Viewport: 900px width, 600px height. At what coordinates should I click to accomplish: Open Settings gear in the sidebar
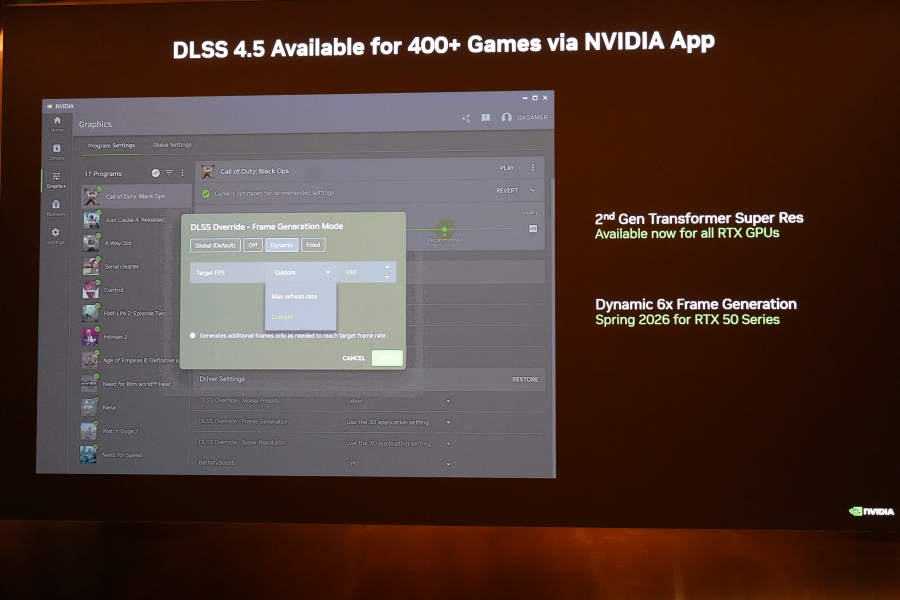(55, 235)
